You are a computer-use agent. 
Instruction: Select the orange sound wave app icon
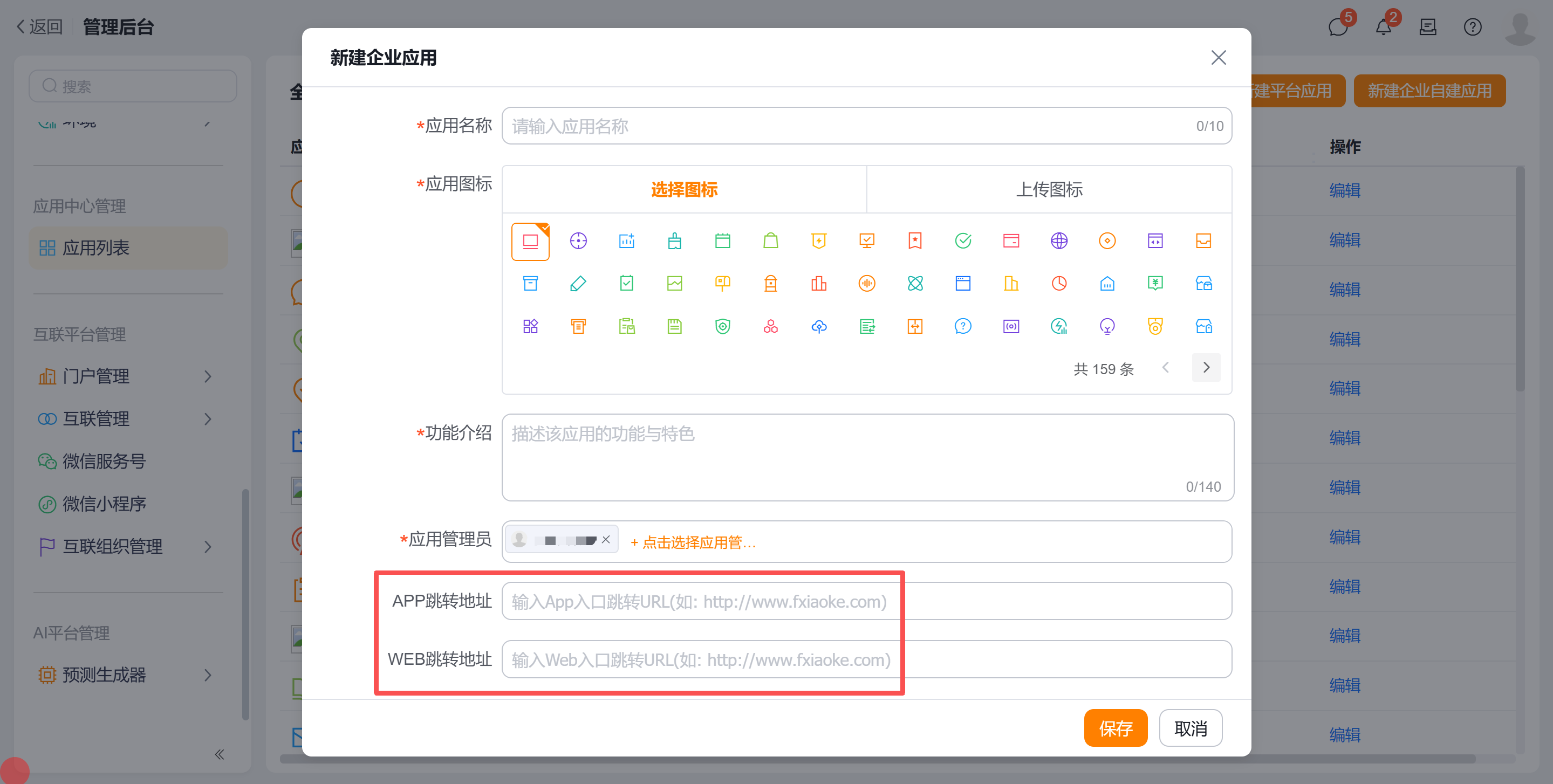pos(866,283)
